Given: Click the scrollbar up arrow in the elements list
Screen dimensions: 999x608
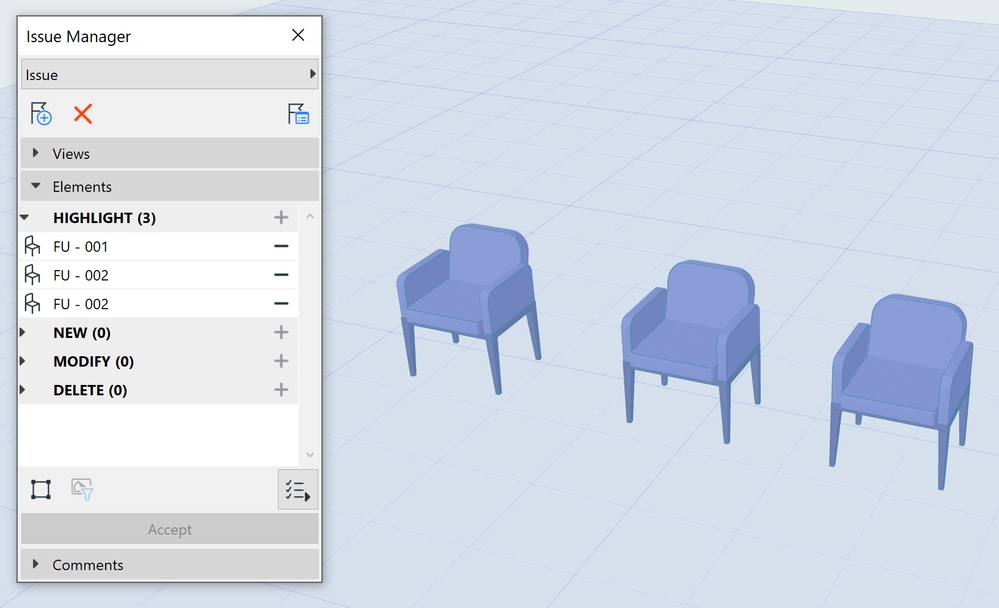Looking at the screenshot, I should click(310, 217).
